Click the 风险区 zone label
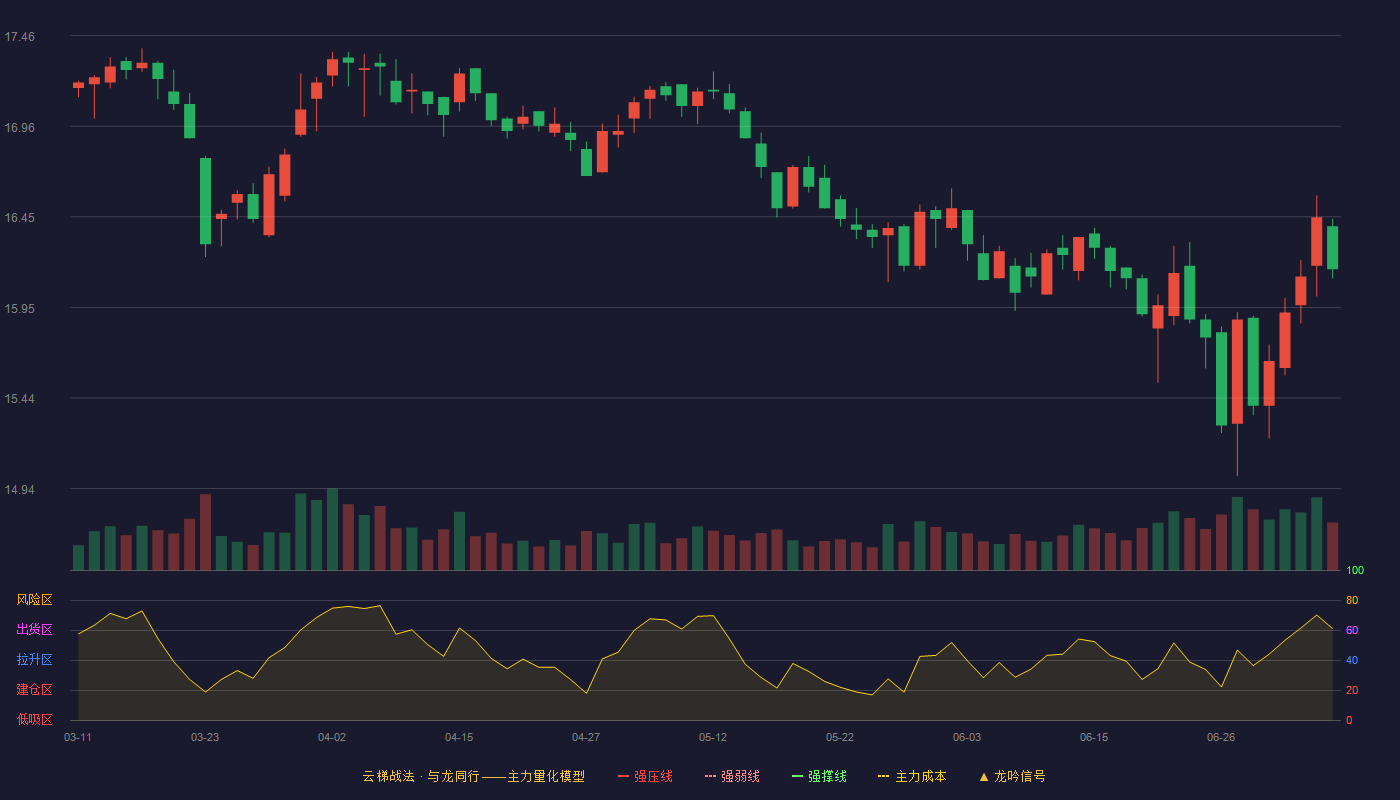This screenshot has height=800, width=1400. pyautogui.click(x=34, y=600)
